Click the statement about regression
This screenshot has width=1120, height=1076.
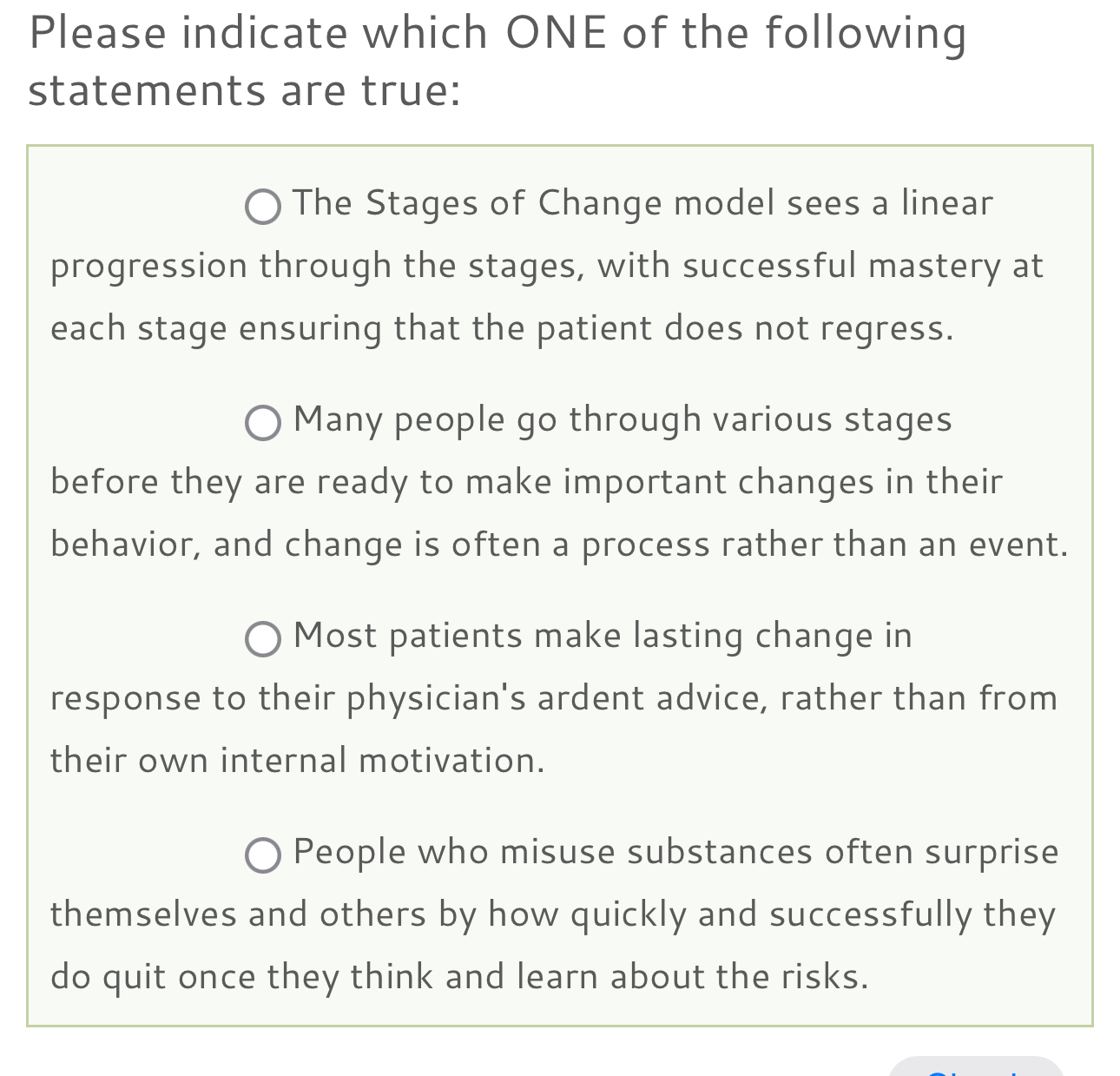[x=502, y=328]
